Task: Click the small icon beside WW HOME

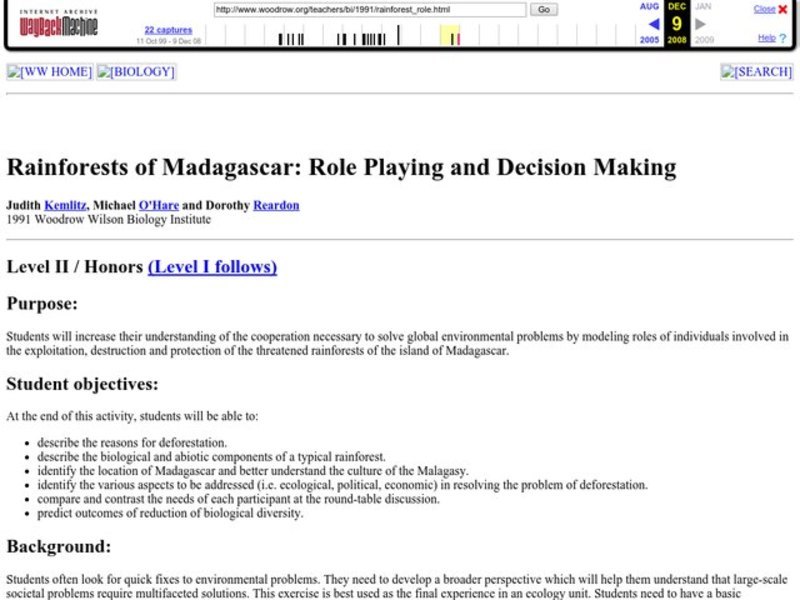Action: point(13,71)
